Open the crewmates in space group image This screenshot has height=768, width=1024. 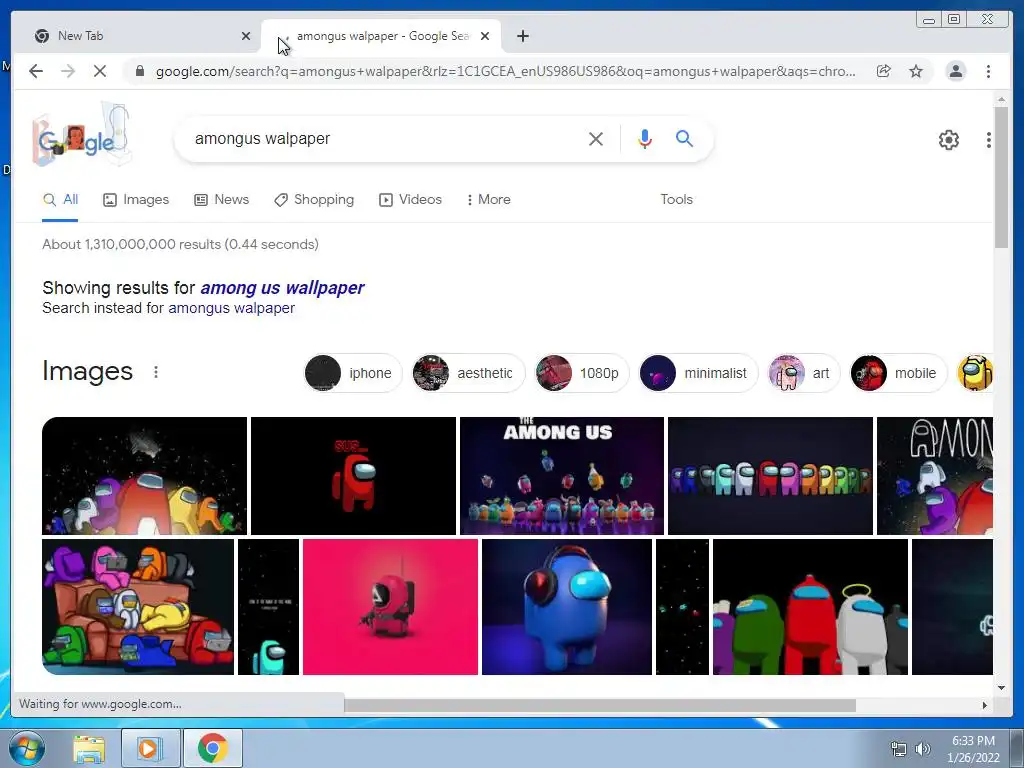click(144, 476)
